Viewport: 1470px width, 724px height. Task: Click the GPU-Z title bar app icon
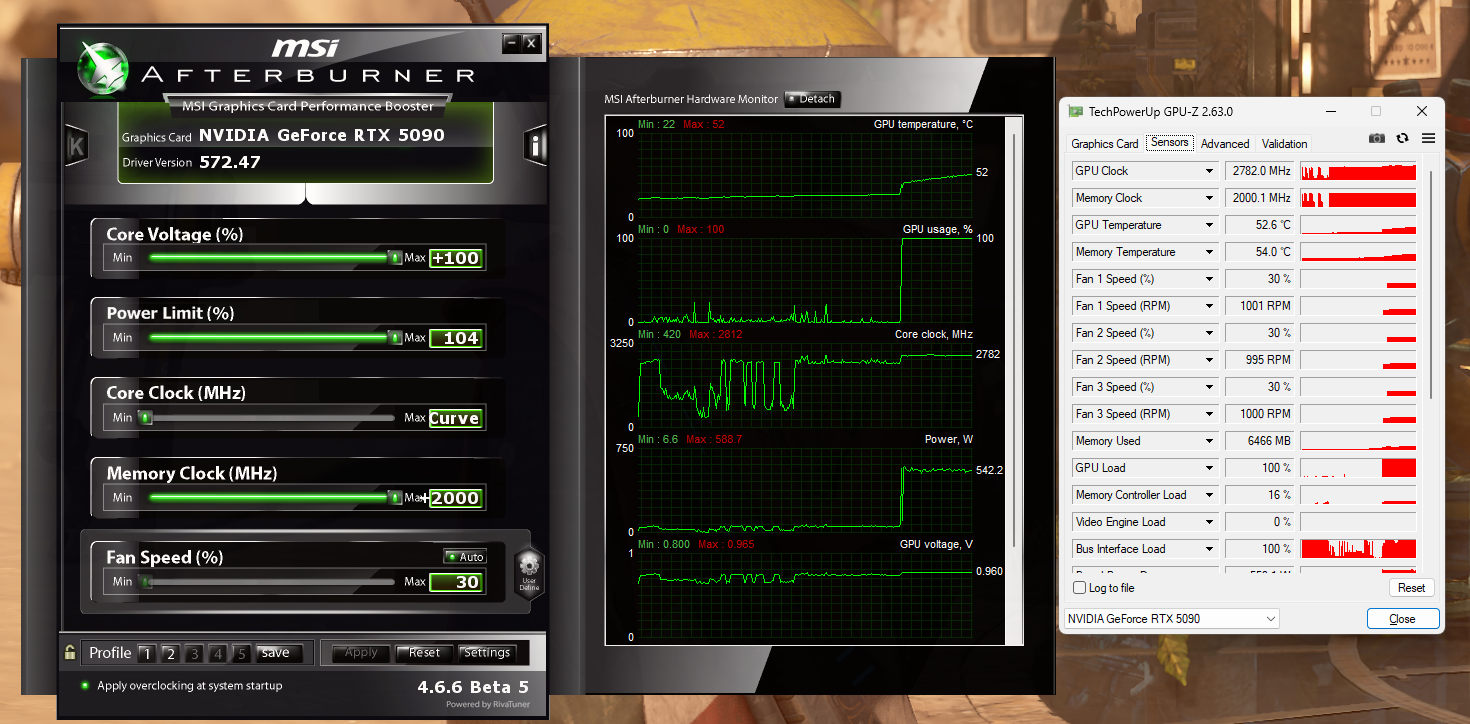coord(1075,112)
